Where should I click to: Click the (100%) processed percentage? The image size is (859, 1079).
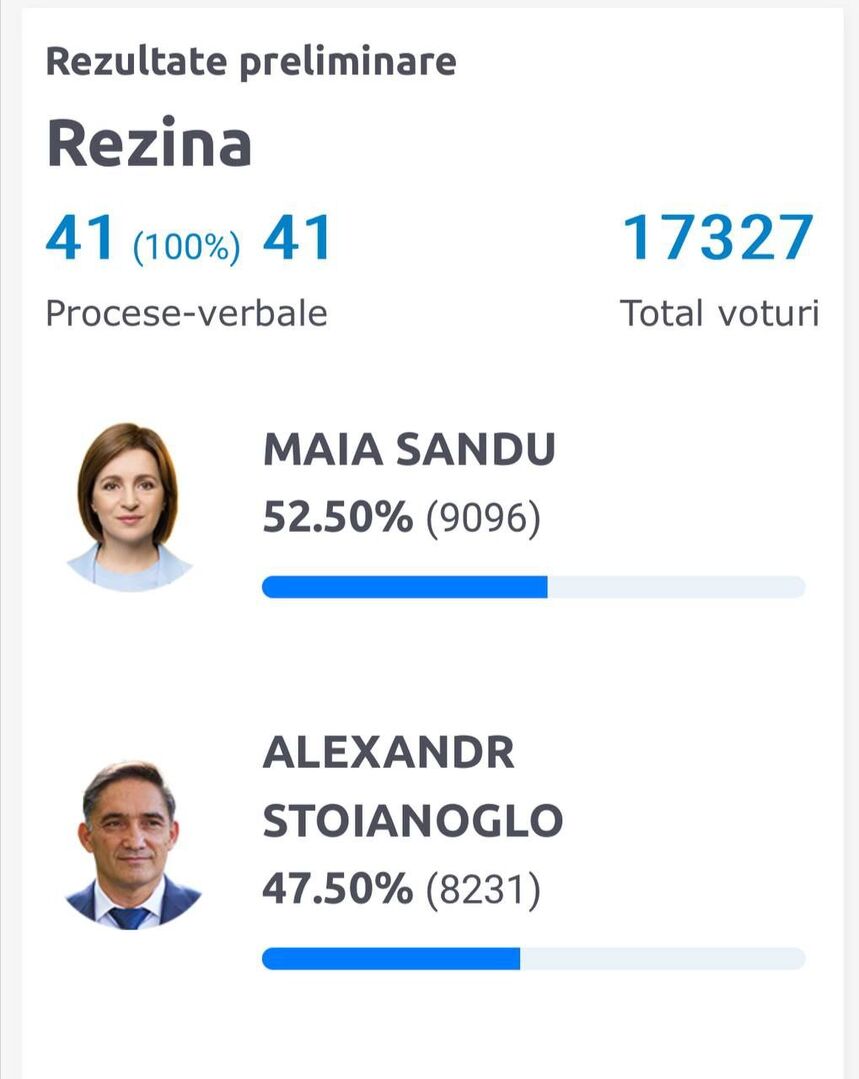pyautogui.click(x=187, y=246)
